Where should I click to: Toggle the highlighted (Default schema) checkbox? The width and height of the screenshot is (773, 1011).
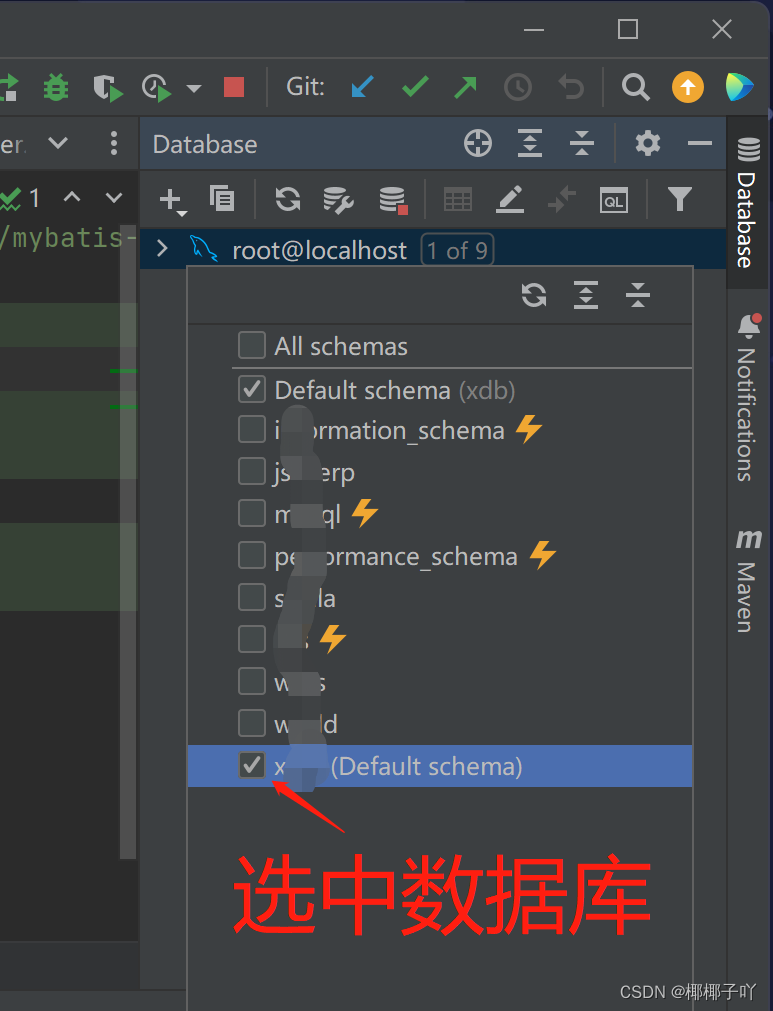tap(252, 765)
